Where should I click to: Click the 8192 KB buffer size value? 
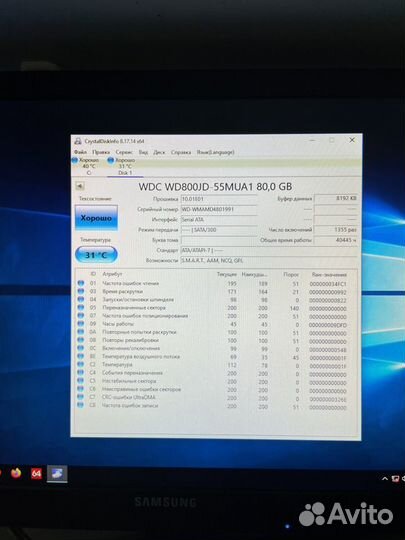[x=336, y=199]
